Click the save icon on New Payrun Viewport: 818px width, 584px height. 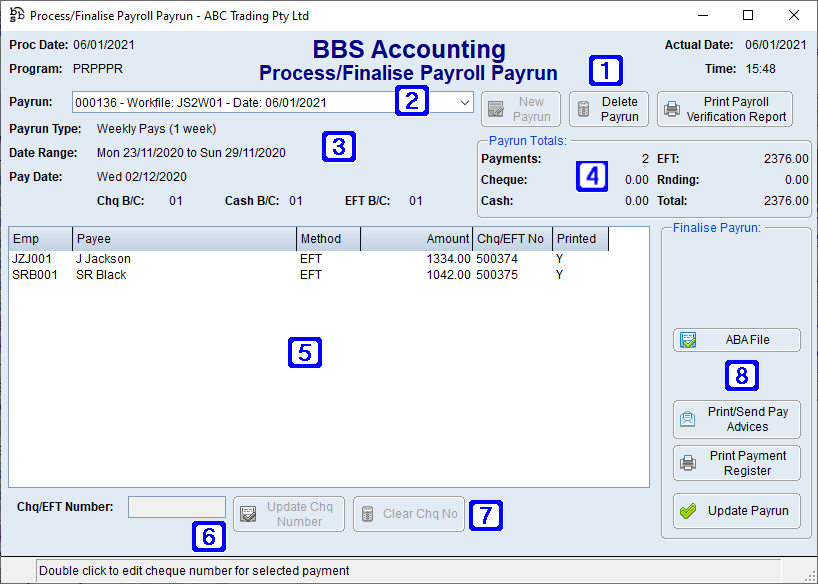(493, 109)
